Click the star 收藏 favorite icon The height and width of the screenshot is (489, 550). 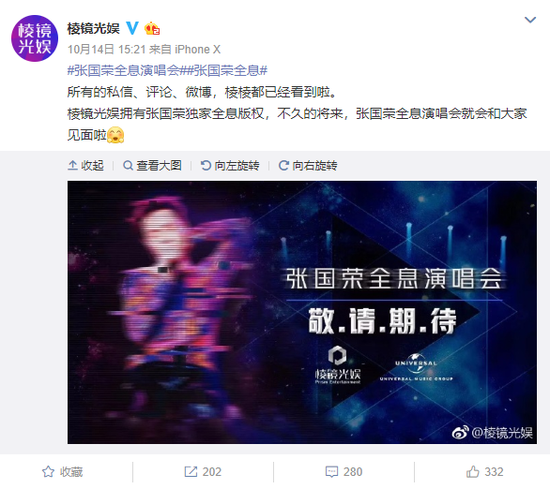(48, 472)
